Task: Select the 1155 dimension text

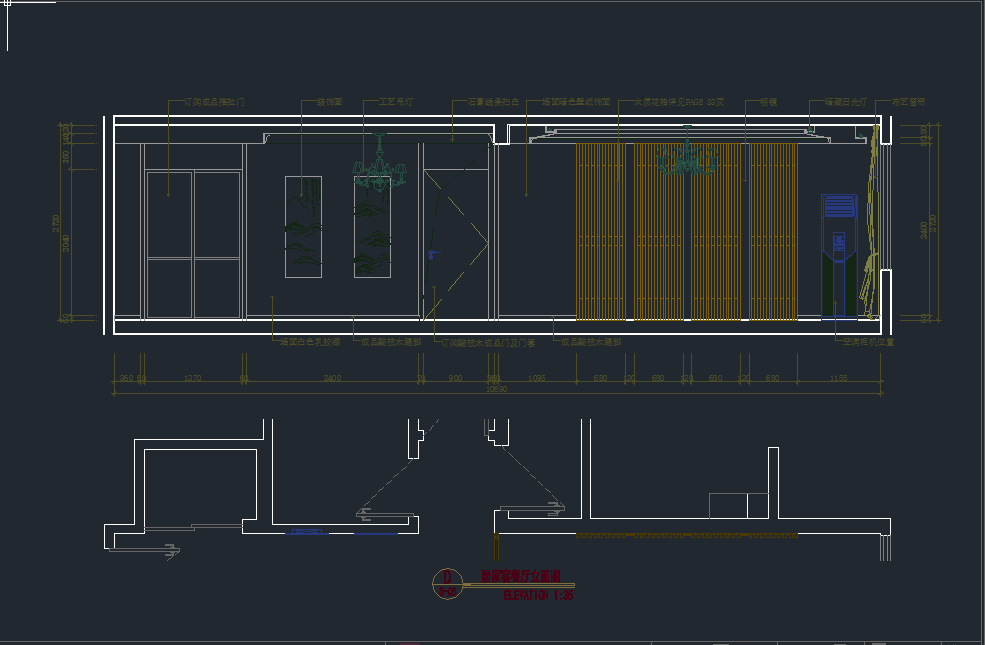Action: click(838, 378)
